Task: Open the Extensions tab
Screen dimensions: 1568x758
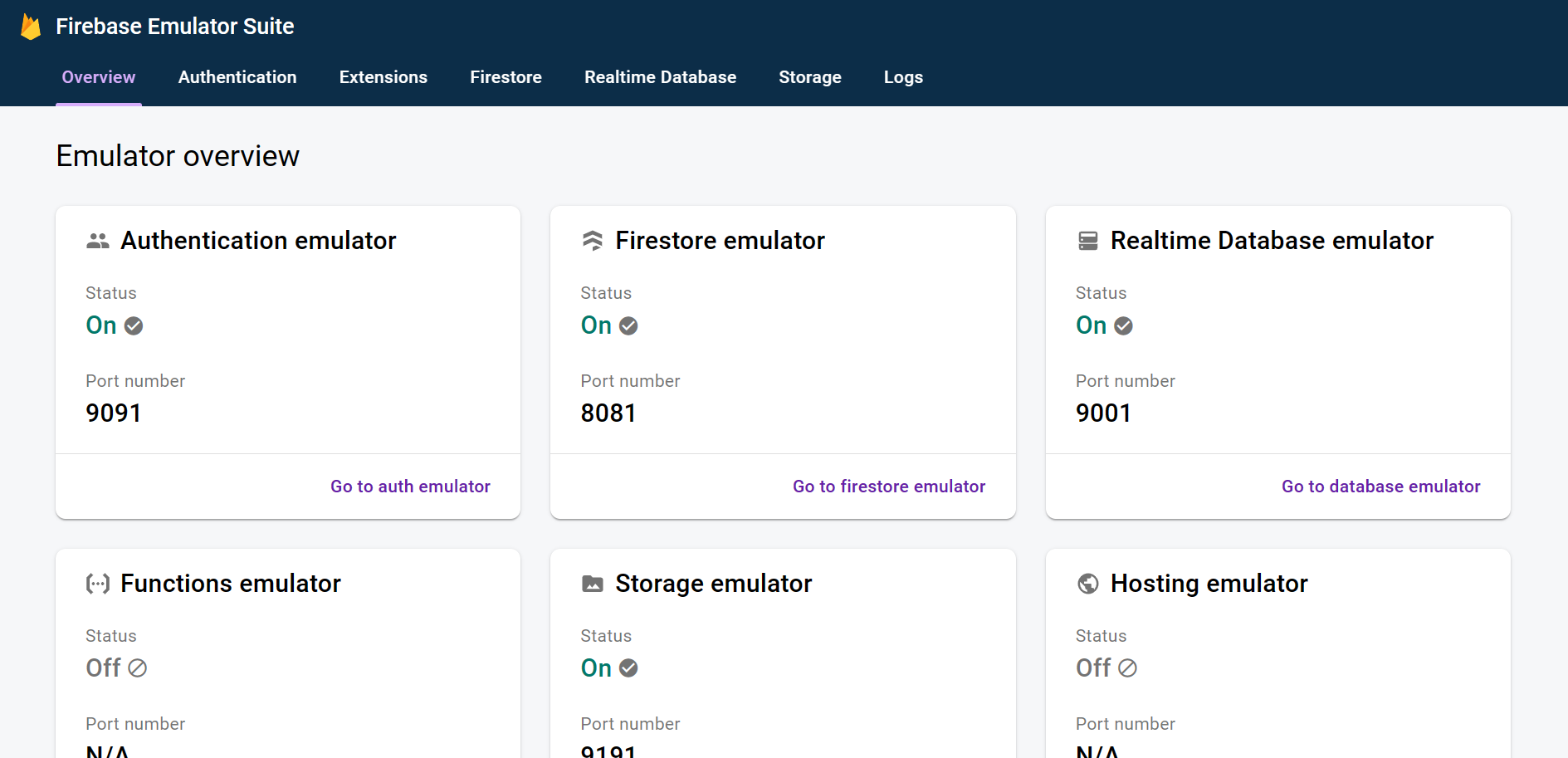Action: click(x=383, y=77)
